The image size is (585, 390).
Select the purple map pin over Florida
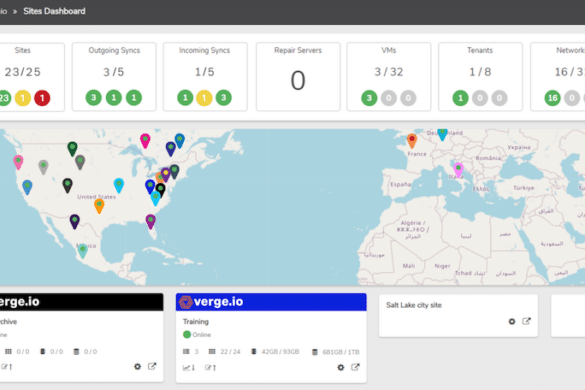click(150, 221)
